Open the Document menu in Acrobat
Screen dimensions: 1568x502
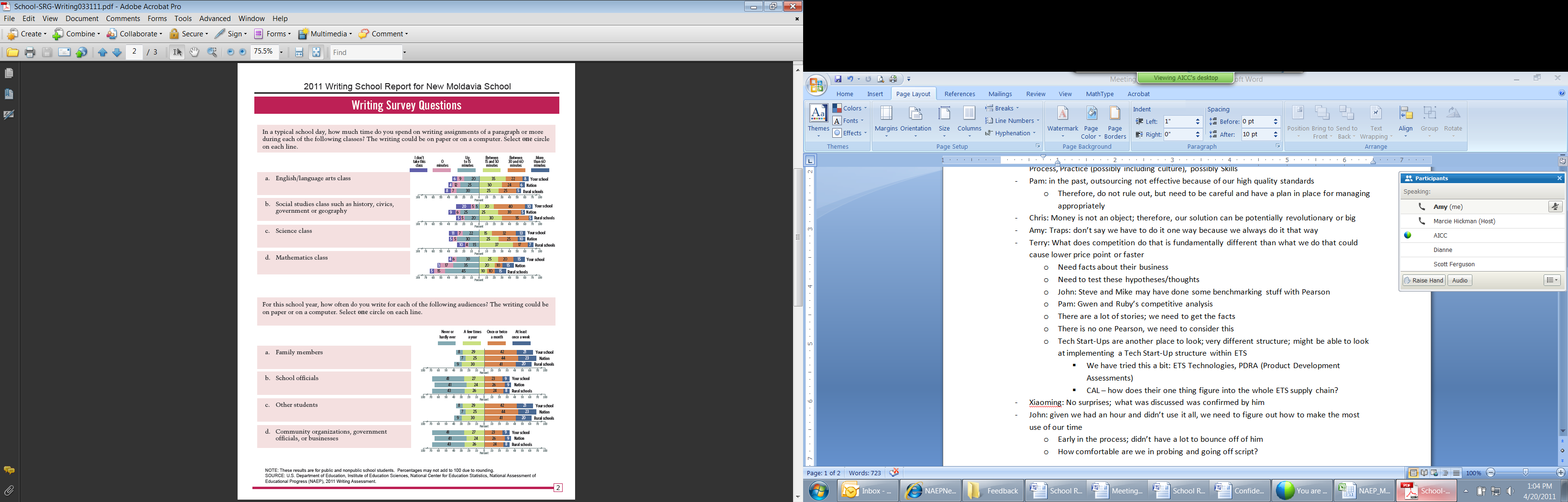82,19
